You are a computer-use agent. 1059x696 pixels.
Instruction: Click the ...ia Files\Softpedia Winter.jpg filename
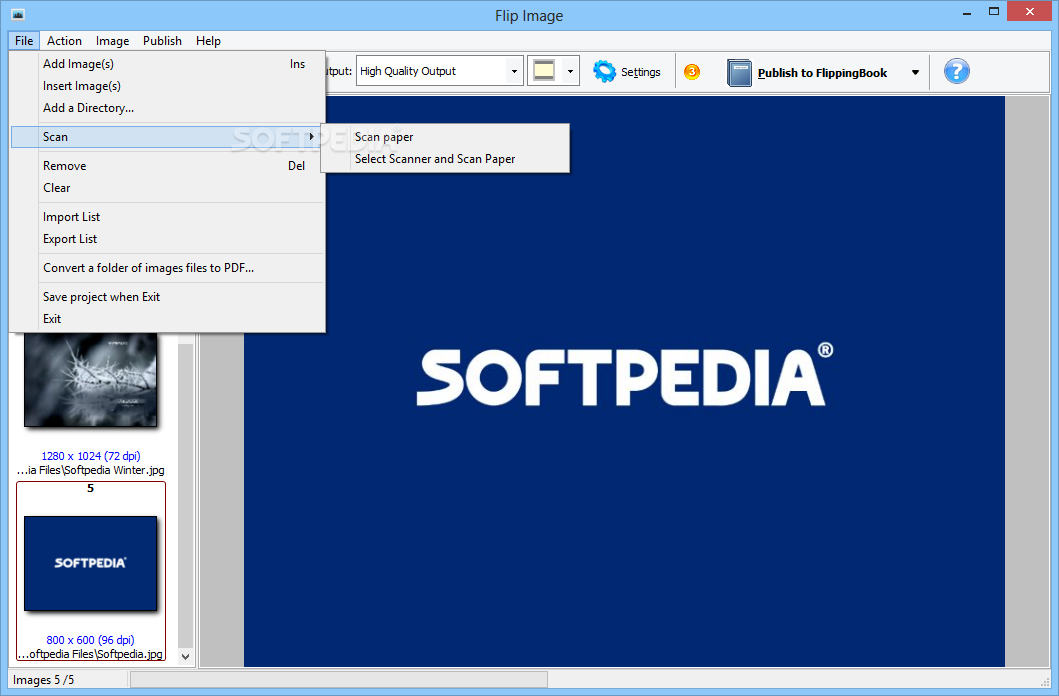91,471
